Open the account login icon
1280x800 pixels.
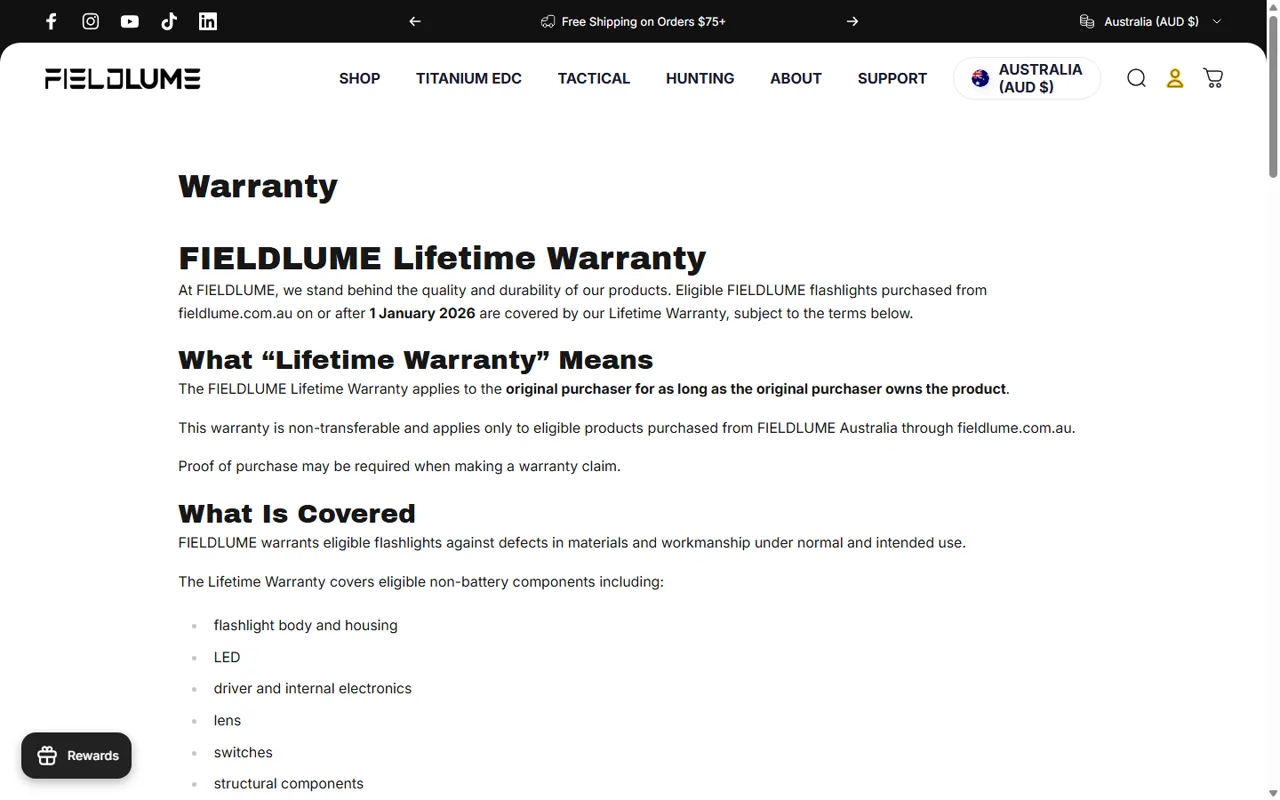1175,78
